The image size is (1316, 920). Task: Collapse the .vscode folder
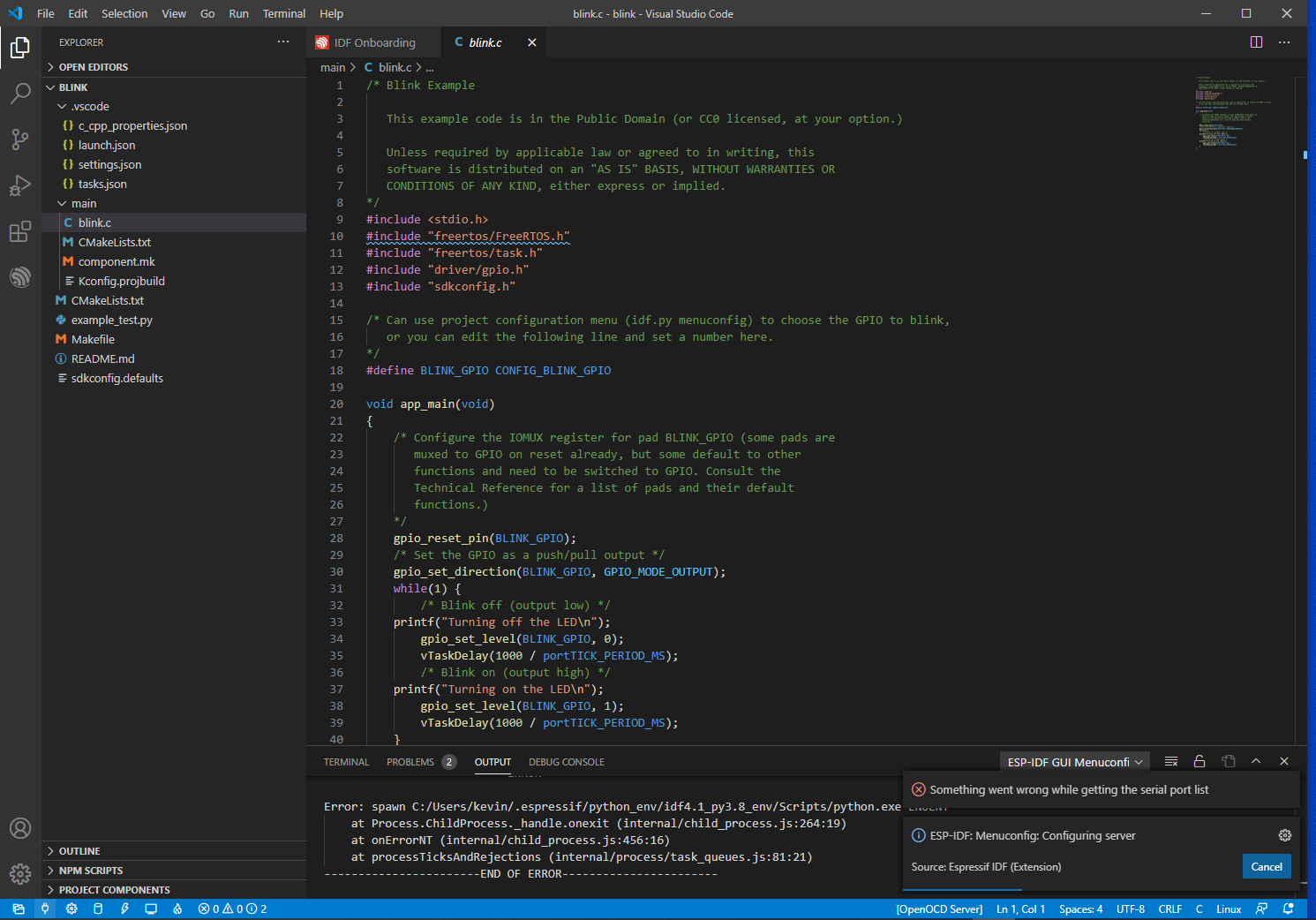pyautogui.click(x=174, y=106)
